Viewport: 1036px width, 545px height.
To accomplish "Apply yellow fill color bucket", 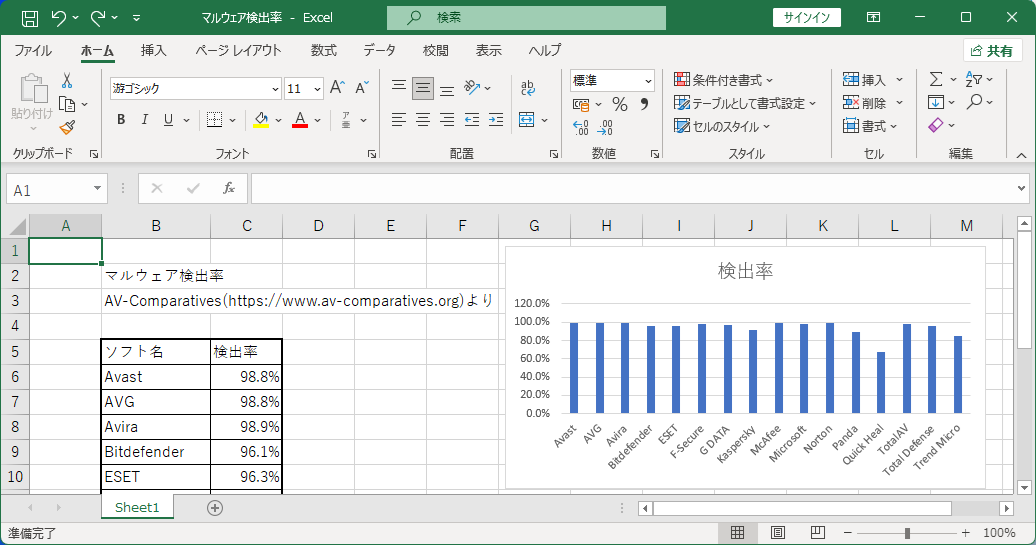I will (x=261, y=120).
